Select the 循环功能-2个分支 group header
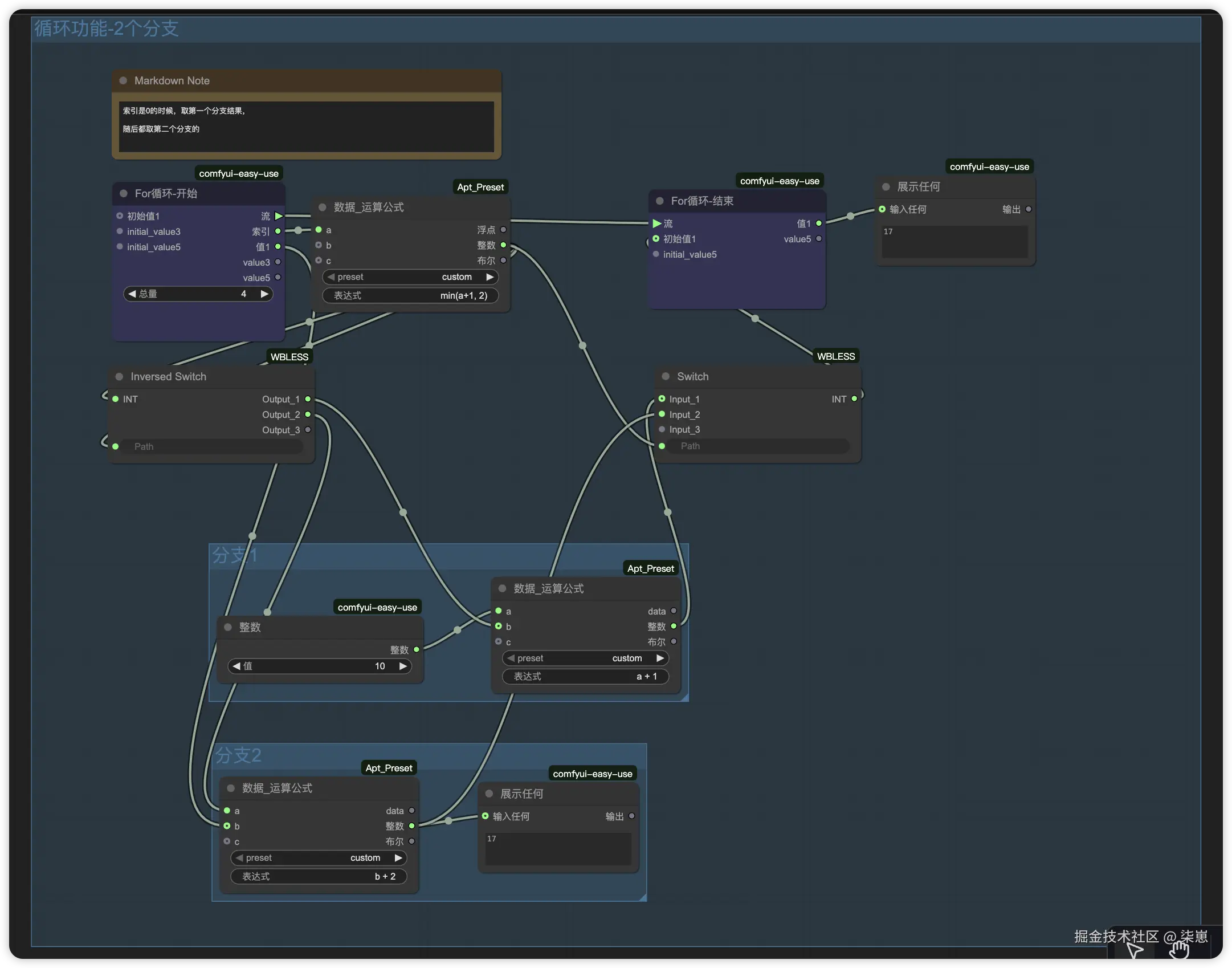The width and height of the screenshot is (1232, 968). [x=107, y=29]
